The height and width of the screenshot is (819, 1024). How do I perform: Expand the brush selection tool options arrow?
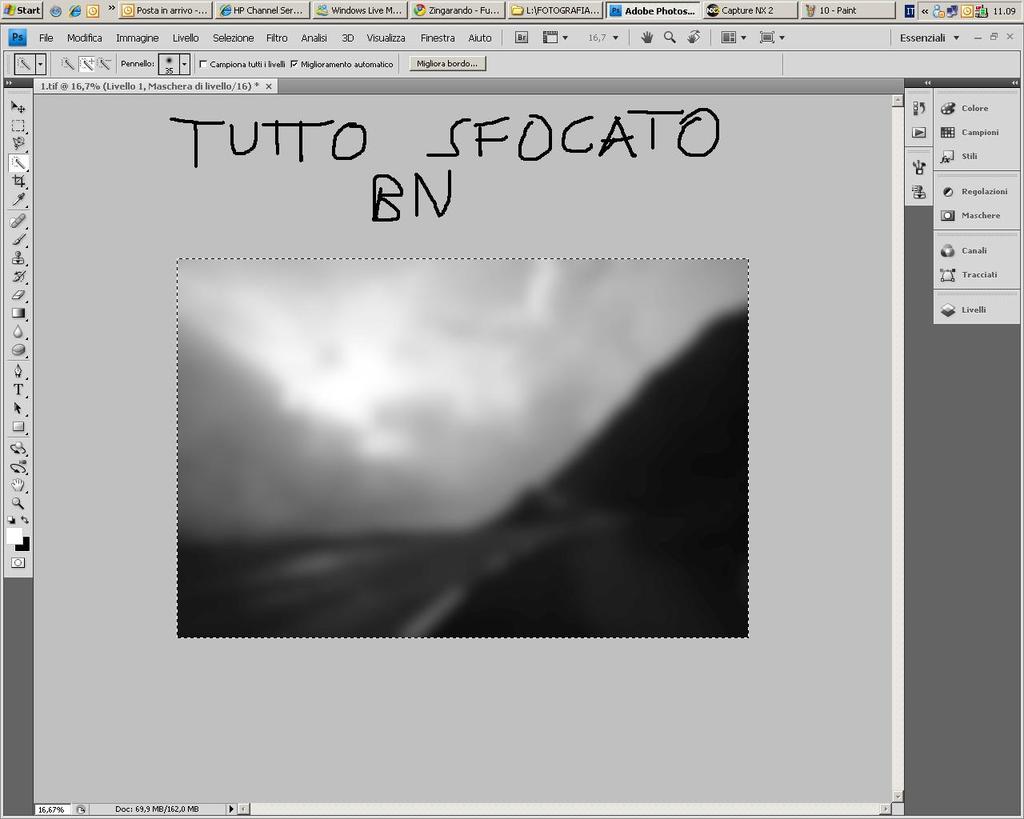pyautogui.click(x=39, y=63)
